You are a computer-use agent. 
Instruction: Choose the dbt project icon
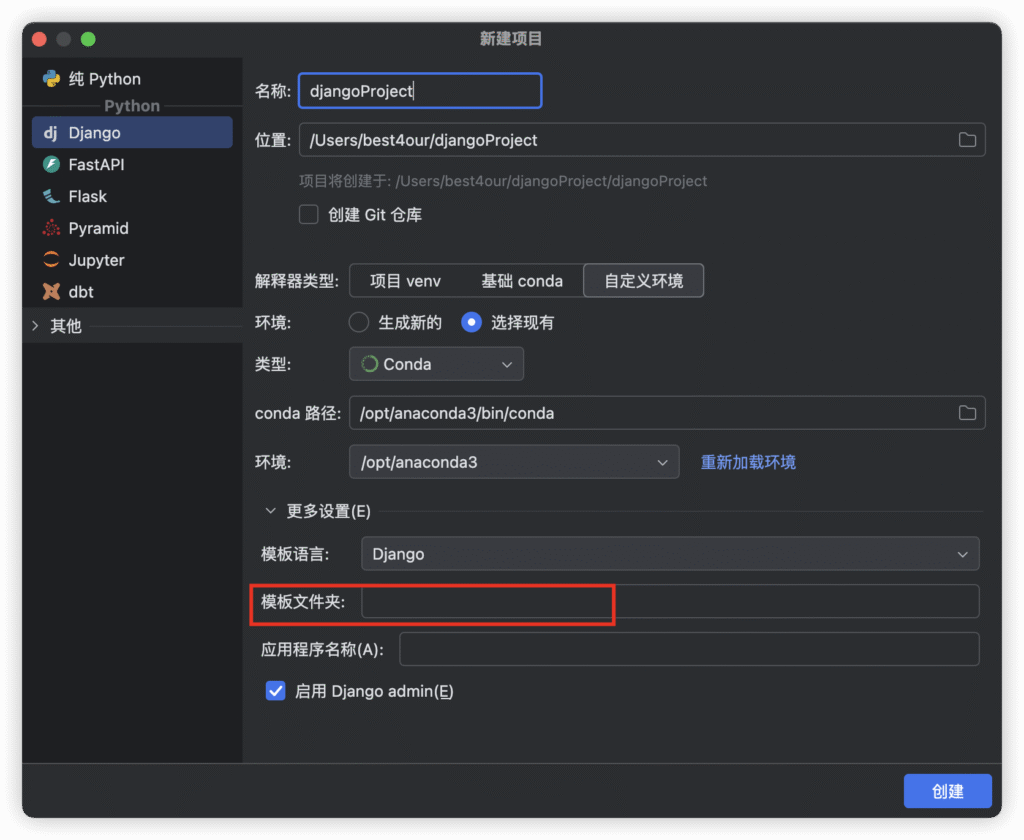click(51, 292)
